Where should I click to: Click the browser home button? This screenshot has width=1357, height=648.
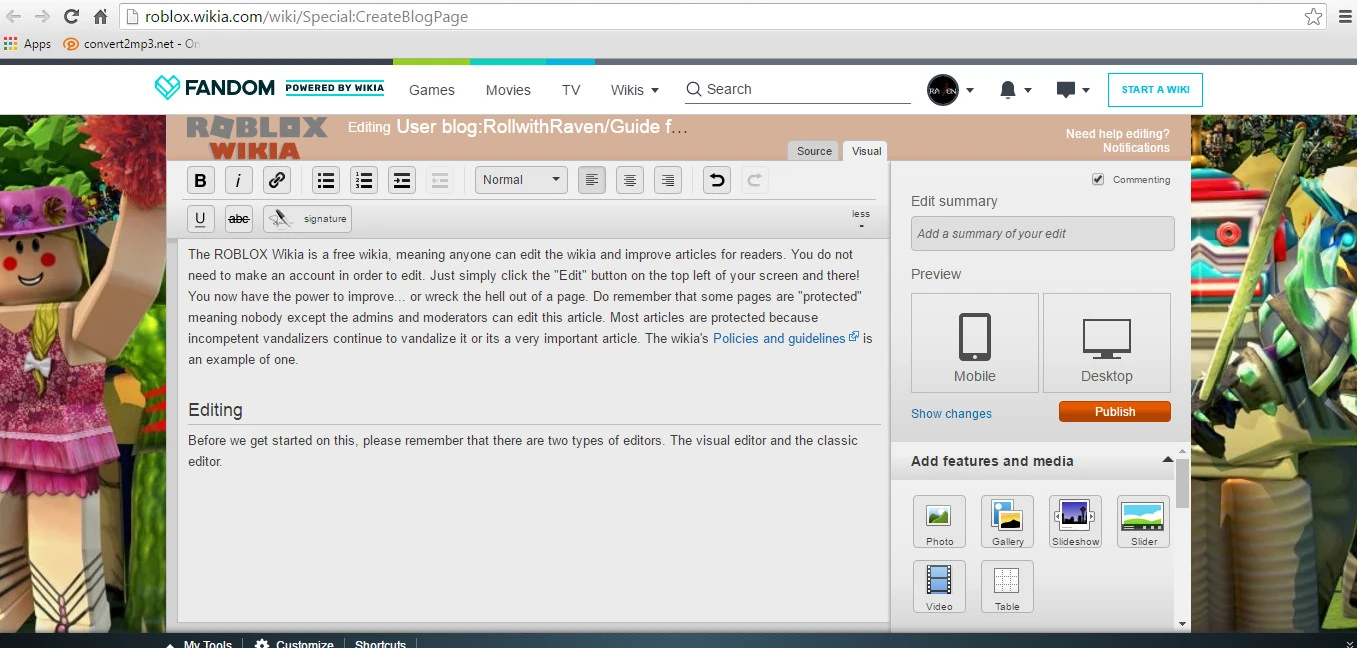(x=100, y=16)
